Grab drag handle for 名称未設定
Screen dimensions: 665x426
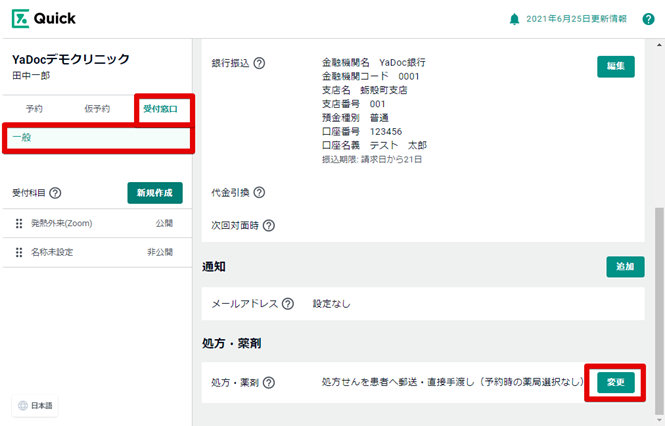point(18,253)
